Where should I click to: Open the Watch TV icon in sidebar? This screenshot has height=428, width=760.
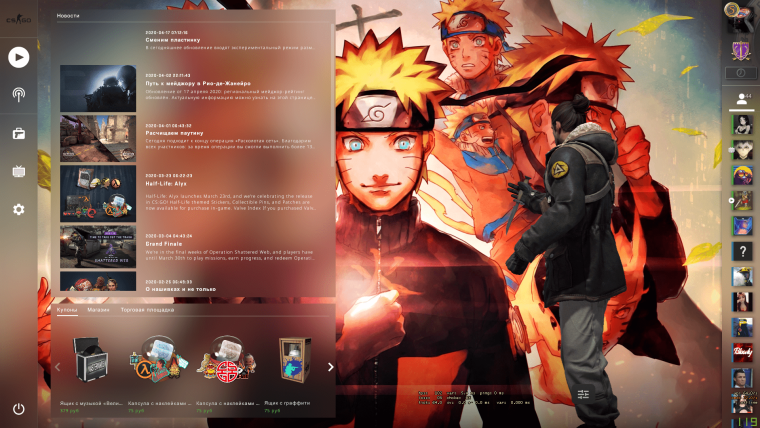(18, 171)
